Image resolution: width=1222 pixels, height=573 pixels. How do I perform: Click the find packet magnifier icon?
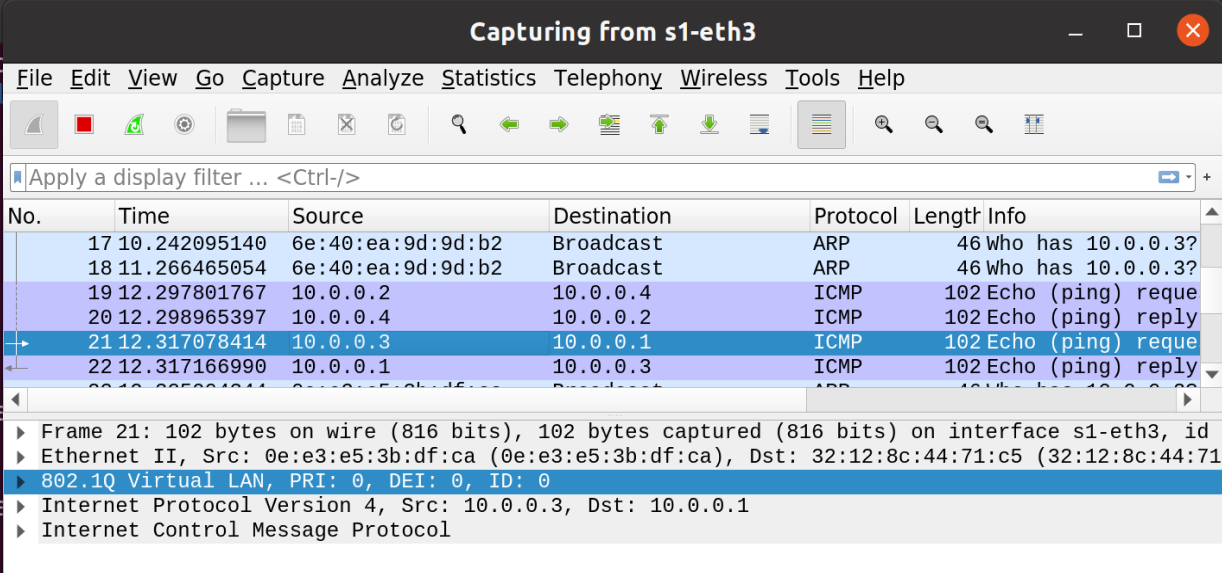pos(459,125)
